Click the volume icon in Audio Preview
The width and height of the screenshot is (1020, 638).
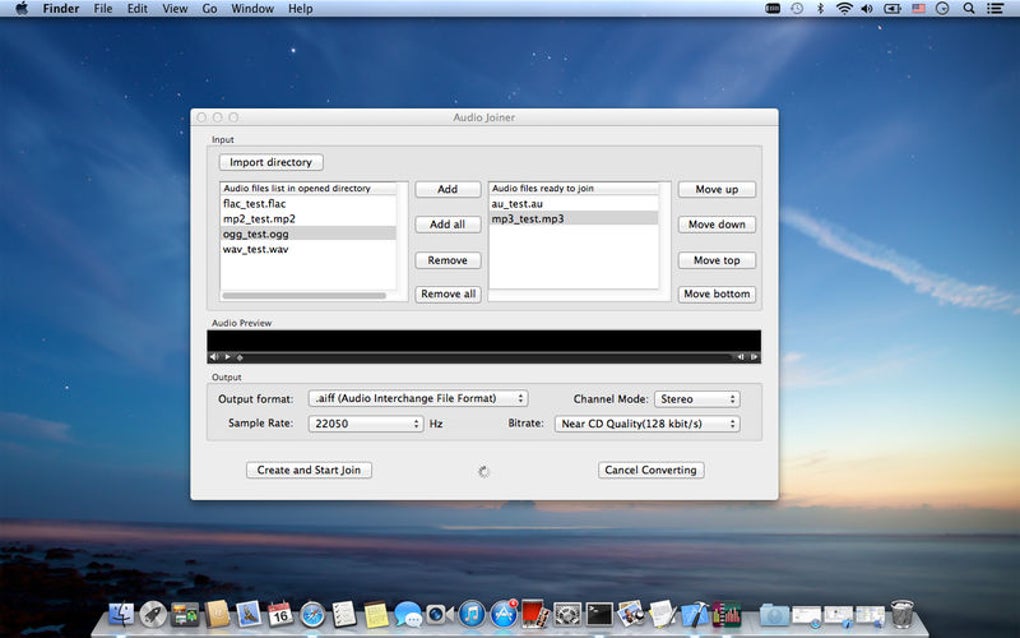214,357
